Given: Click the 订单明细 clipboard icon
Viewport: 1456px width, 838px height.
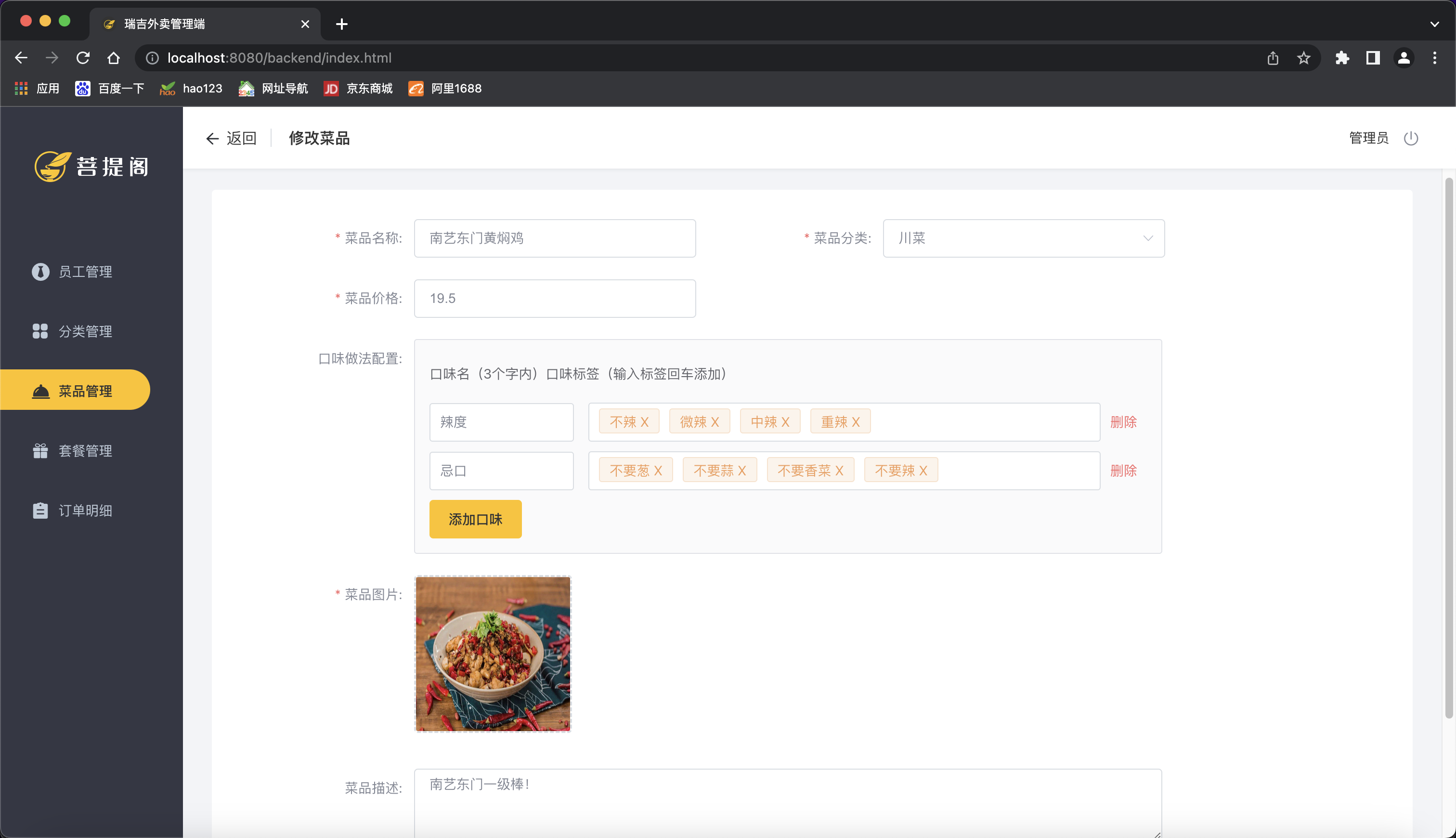Looking at the screenshot, I should [40, 511].
